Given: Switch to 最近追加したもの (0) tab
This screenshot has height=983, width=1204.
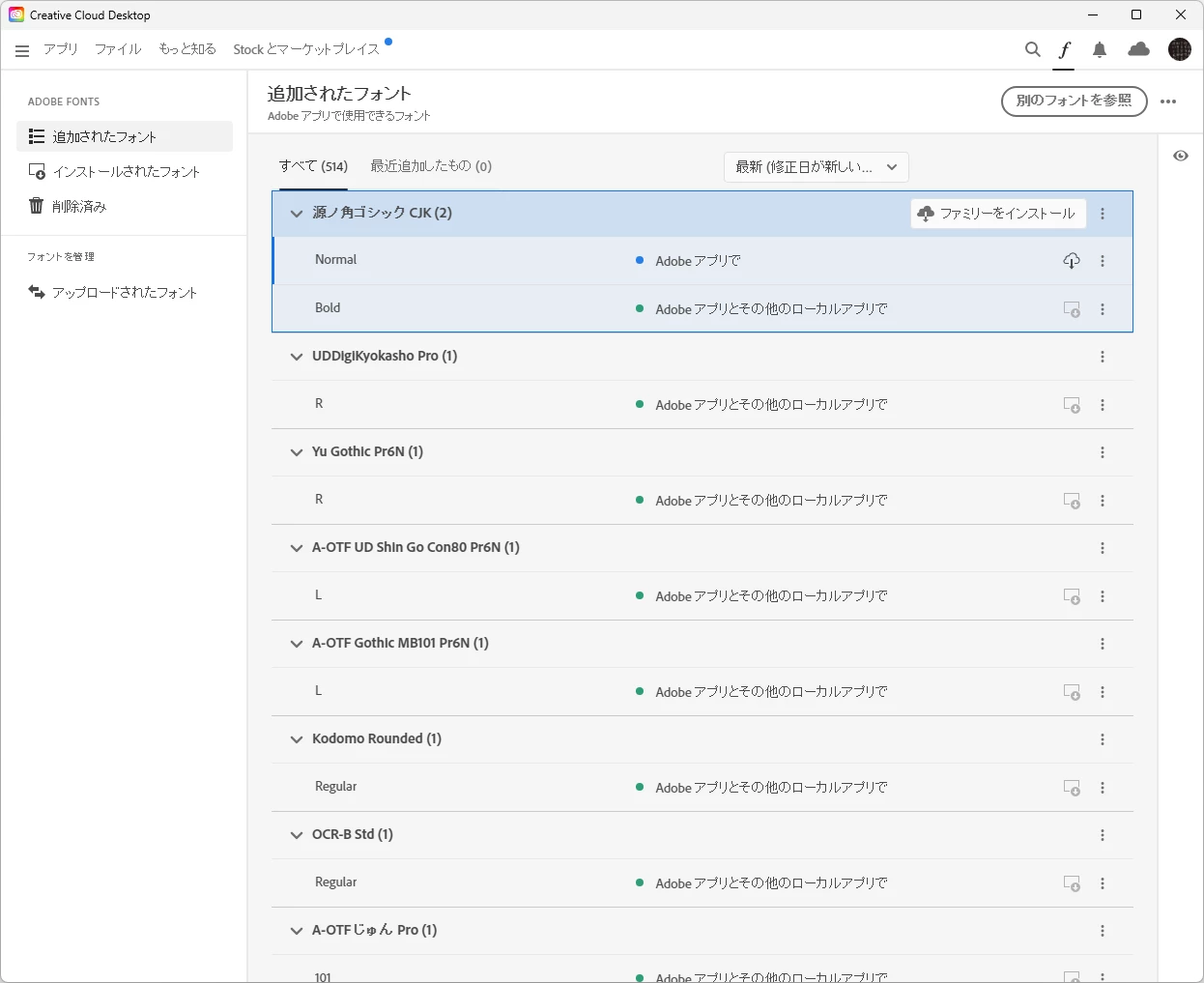Looking at the screenshot, I should pos(431,166).
